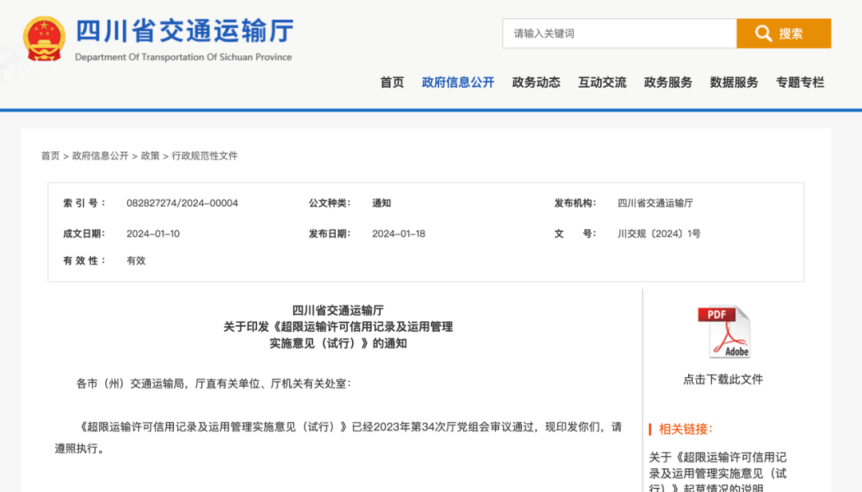The height and width of the screenshot is (492, 862).
Task: Click the 公文种类 value 通知
Action: click(382, 203)
